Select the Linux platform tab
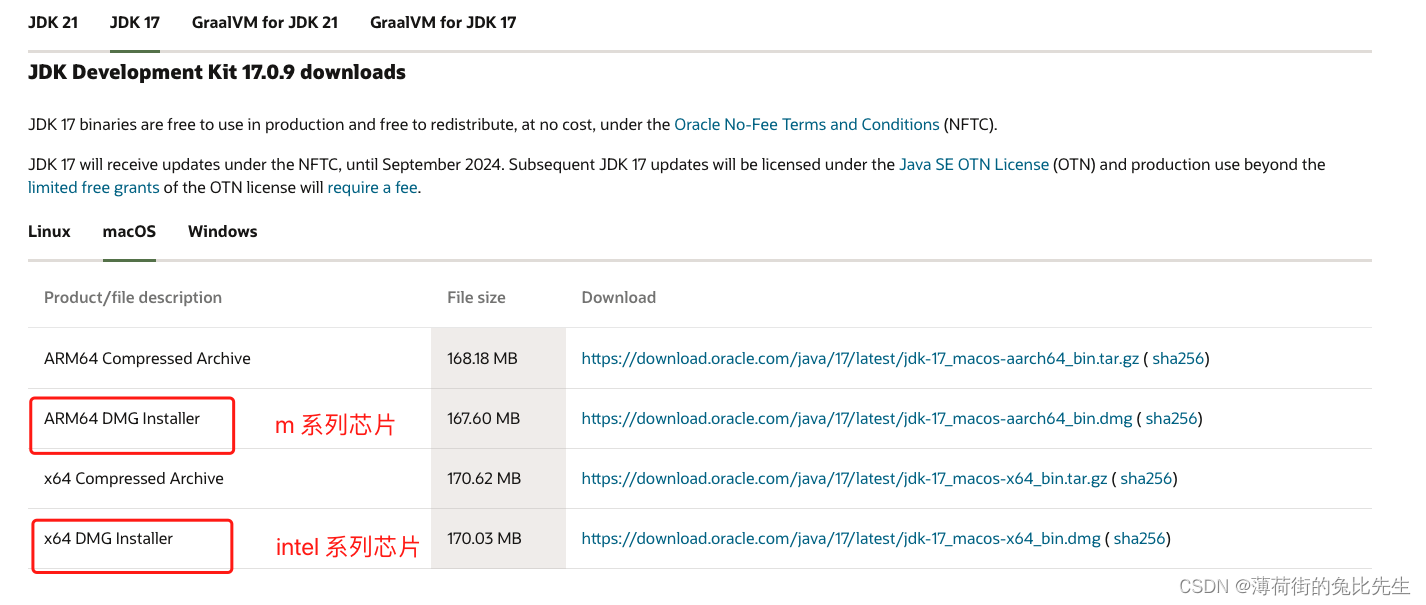This screenshot has height=605, width=1426. point(49,231)
